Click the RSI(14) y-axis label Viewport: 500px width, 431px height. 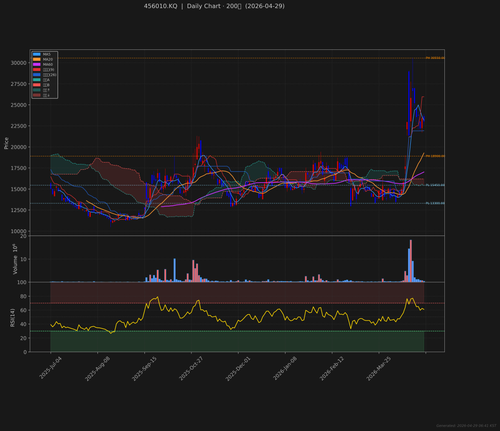[12, 318]
